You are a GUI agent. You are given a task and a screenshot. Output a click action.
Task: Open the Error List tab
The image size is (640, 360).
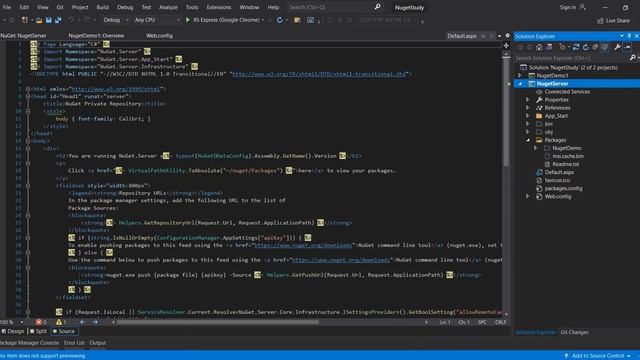[74, 343]
